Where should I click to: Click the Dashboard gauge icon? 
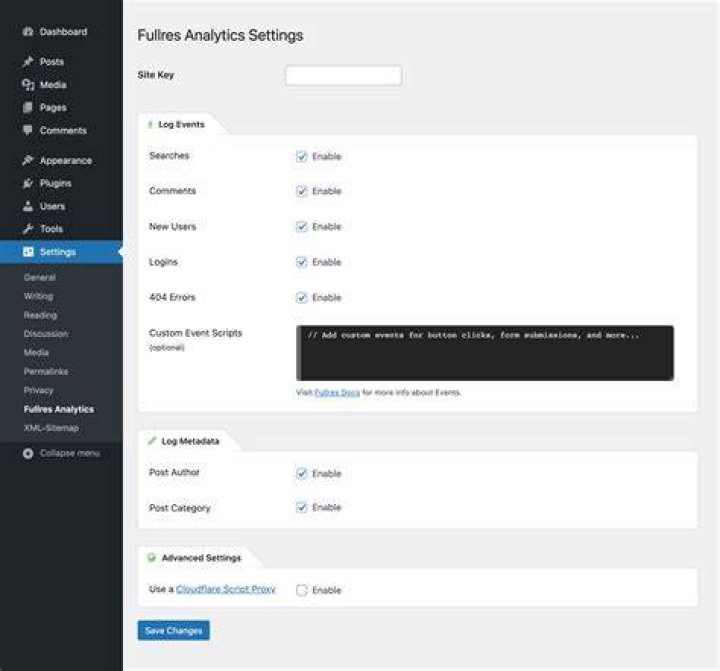tap(28, 32)
